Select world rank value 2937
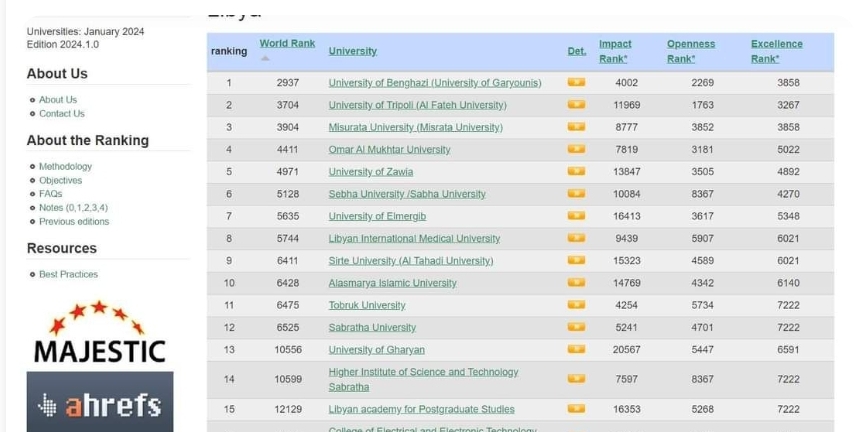 288,83
